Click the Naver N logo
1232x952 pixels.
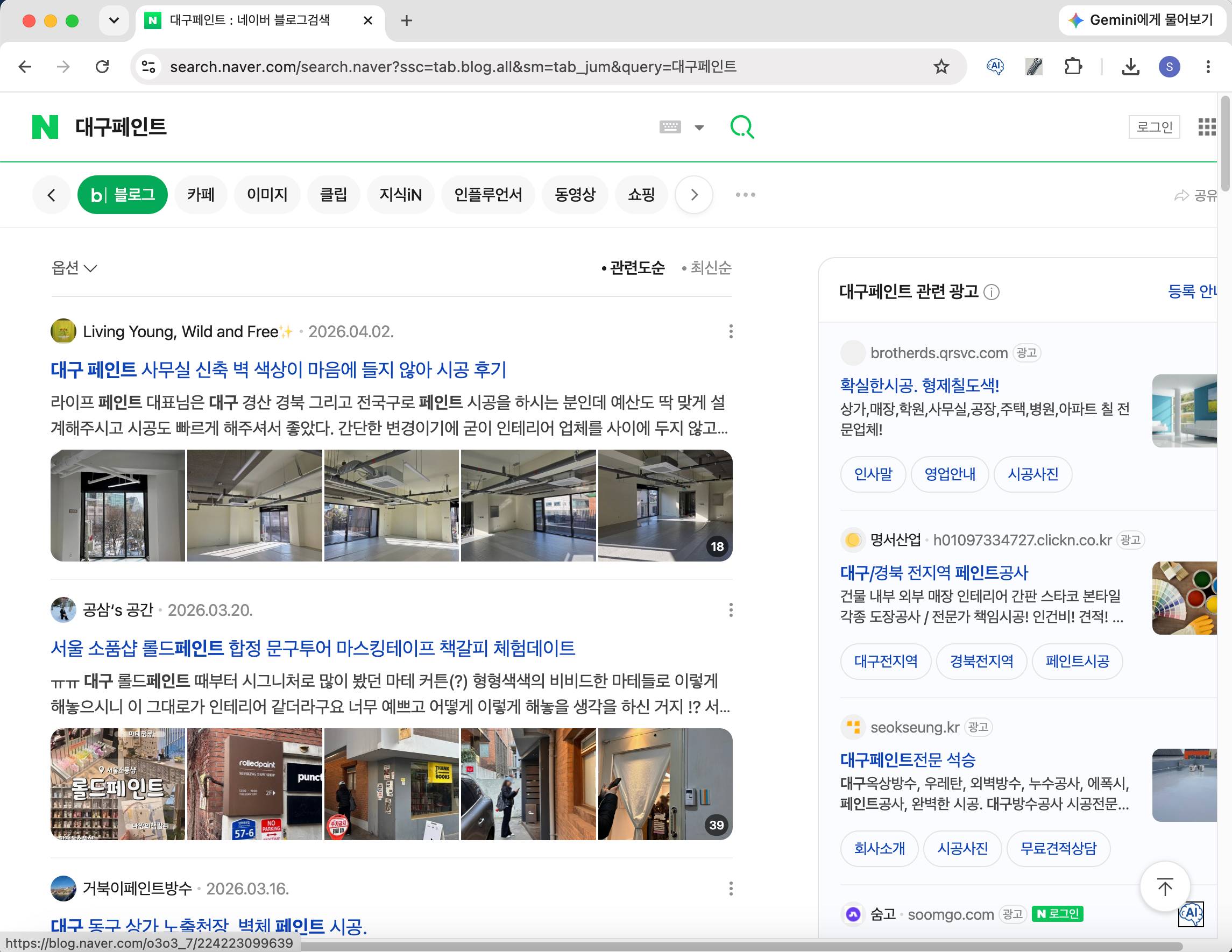pos(45,127)
